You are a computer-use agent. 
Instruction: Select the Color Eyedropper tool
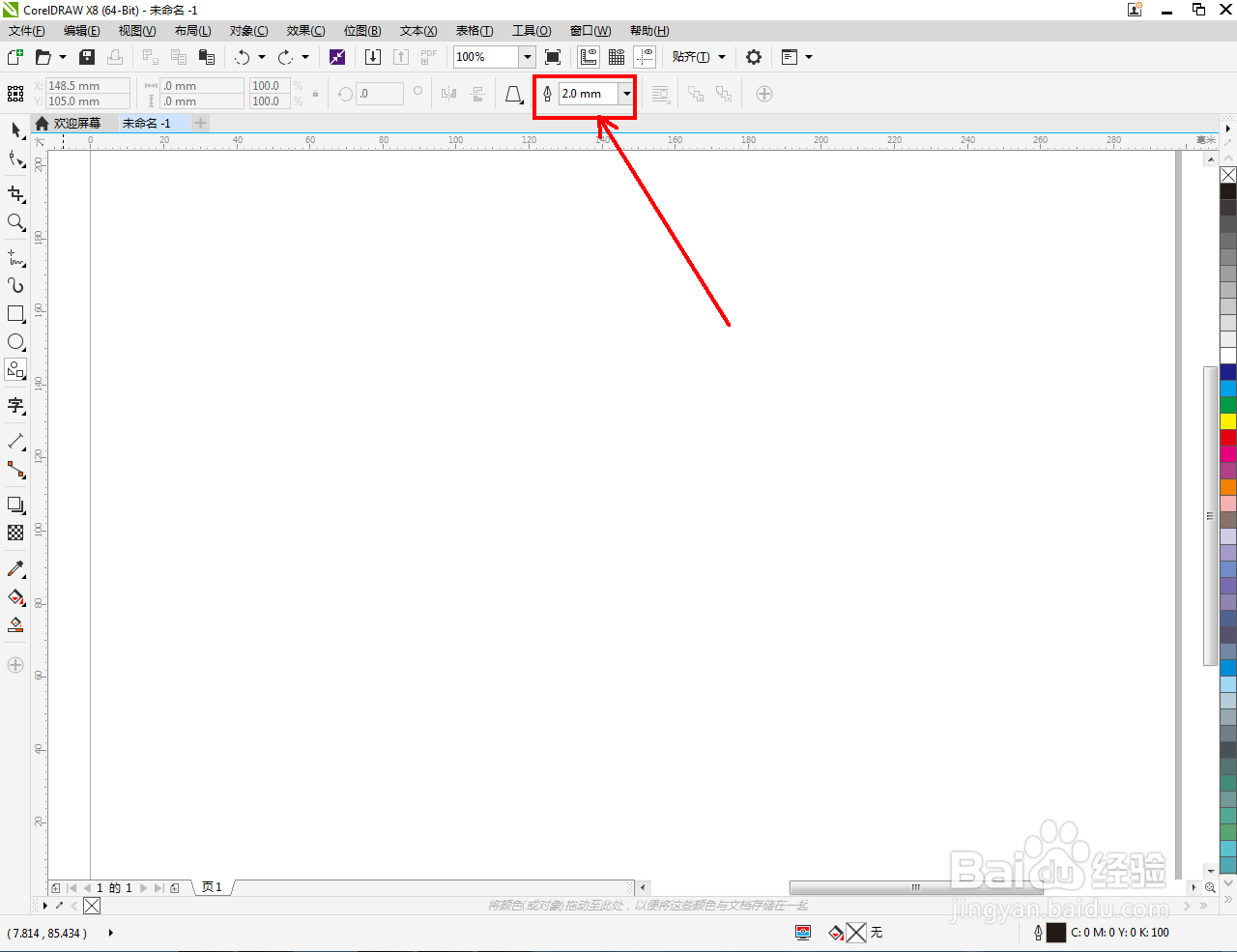15,569
